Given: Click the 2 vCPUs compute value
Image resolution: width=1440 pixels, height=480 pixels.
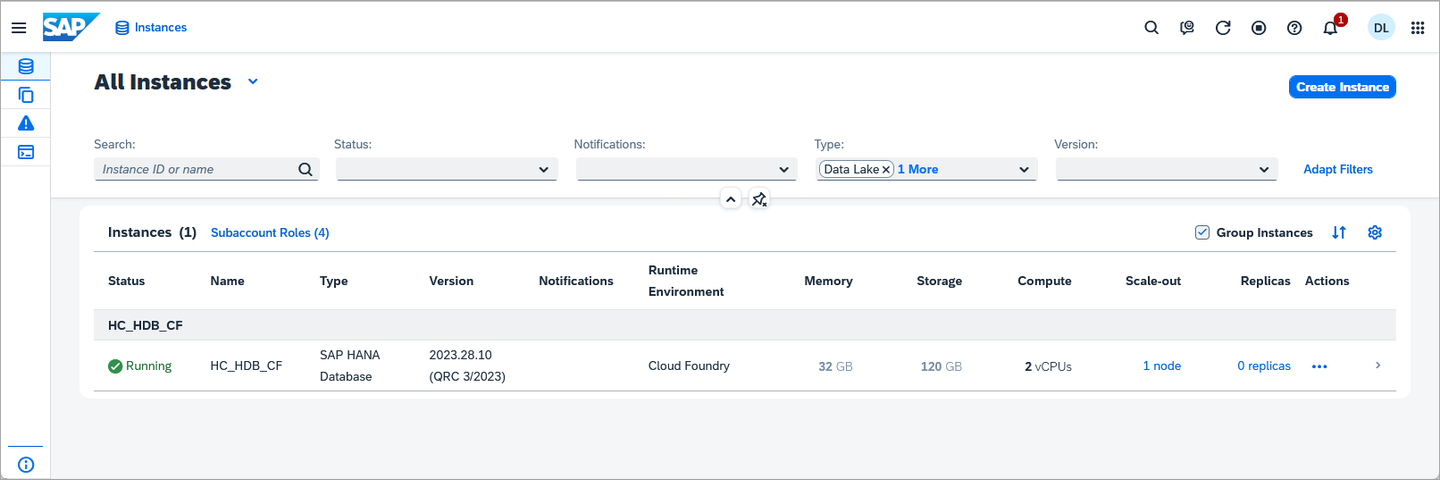Looking at the screenshot, I should pos(1048,367).
